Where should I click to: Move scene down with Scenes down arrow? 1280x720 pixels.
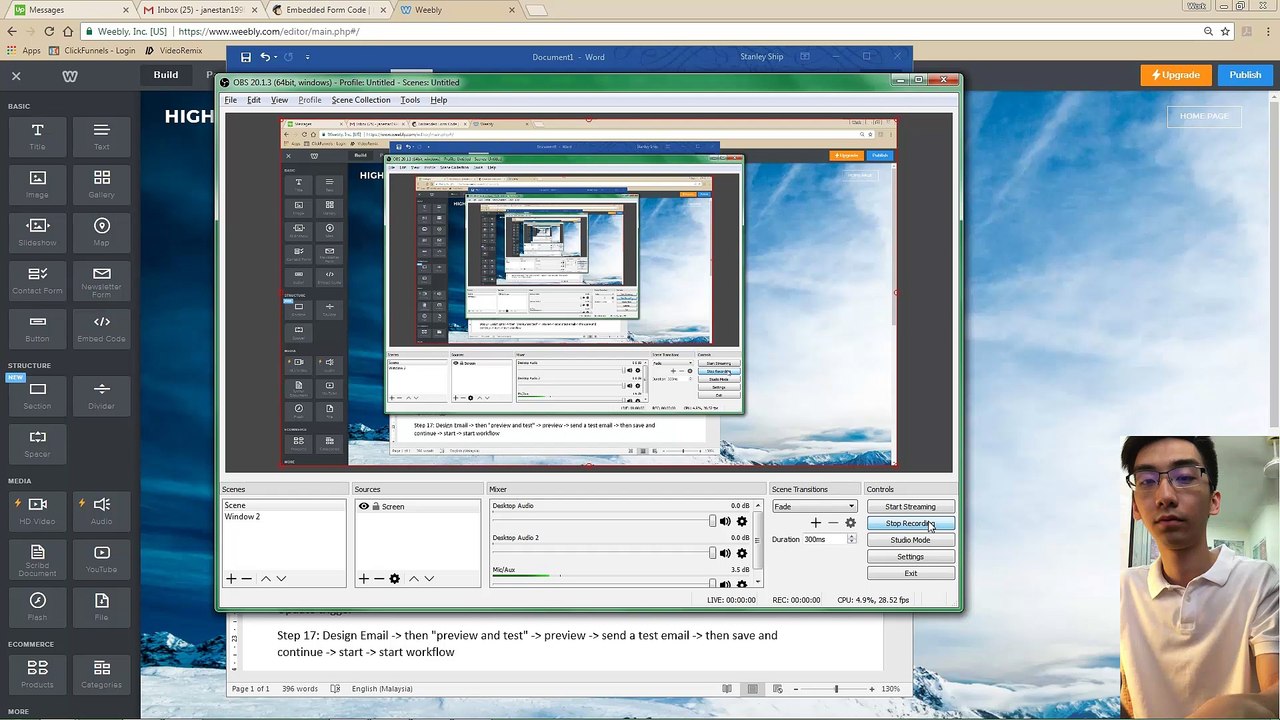tap(281, 579)
